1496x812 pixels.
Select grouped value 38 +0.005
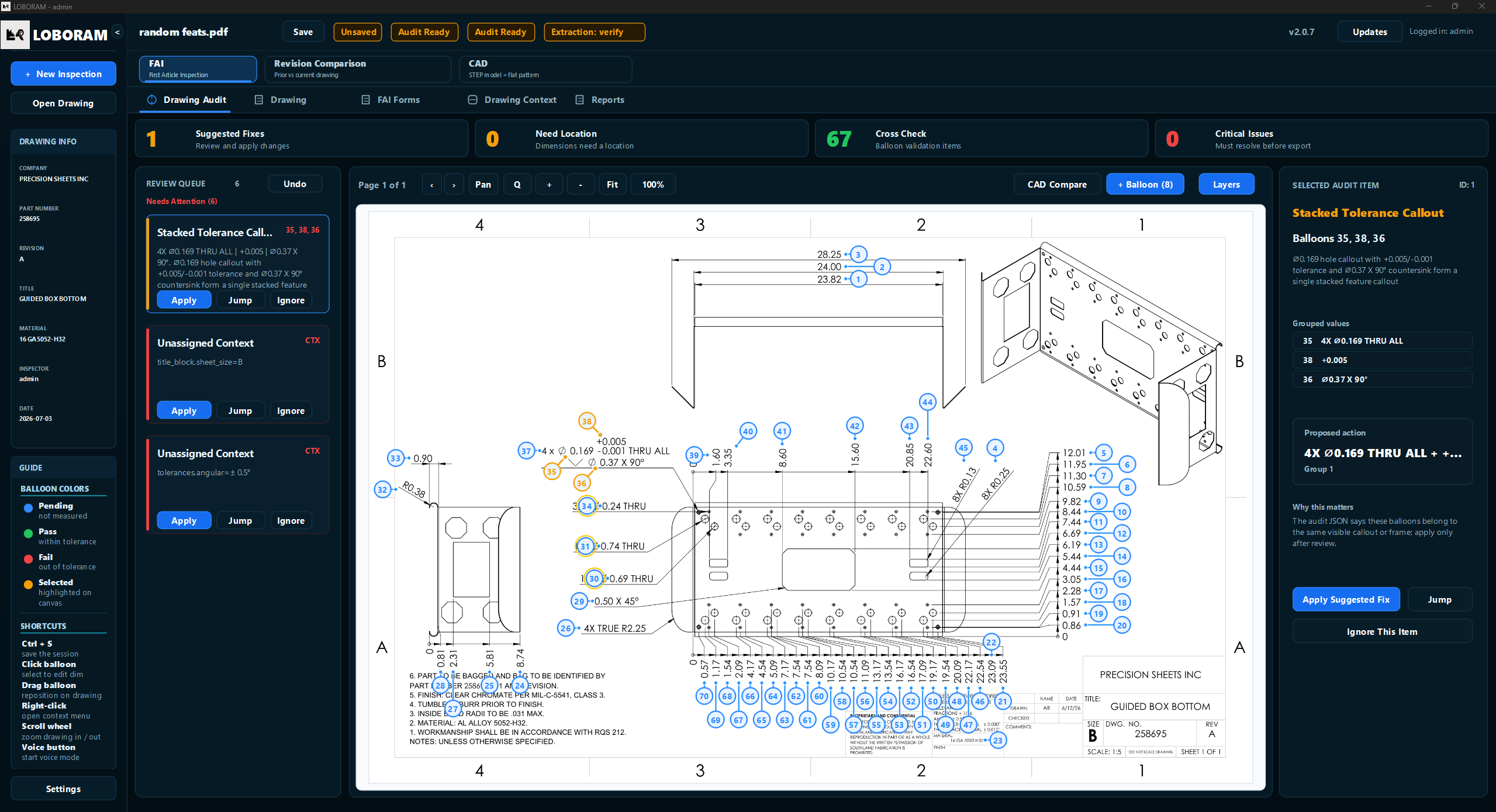[x=1382, y=360]
